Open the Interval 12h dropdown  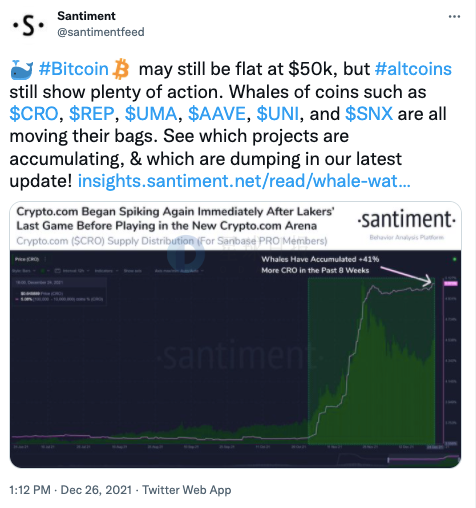pyautogui.click(x=72, y=271)
